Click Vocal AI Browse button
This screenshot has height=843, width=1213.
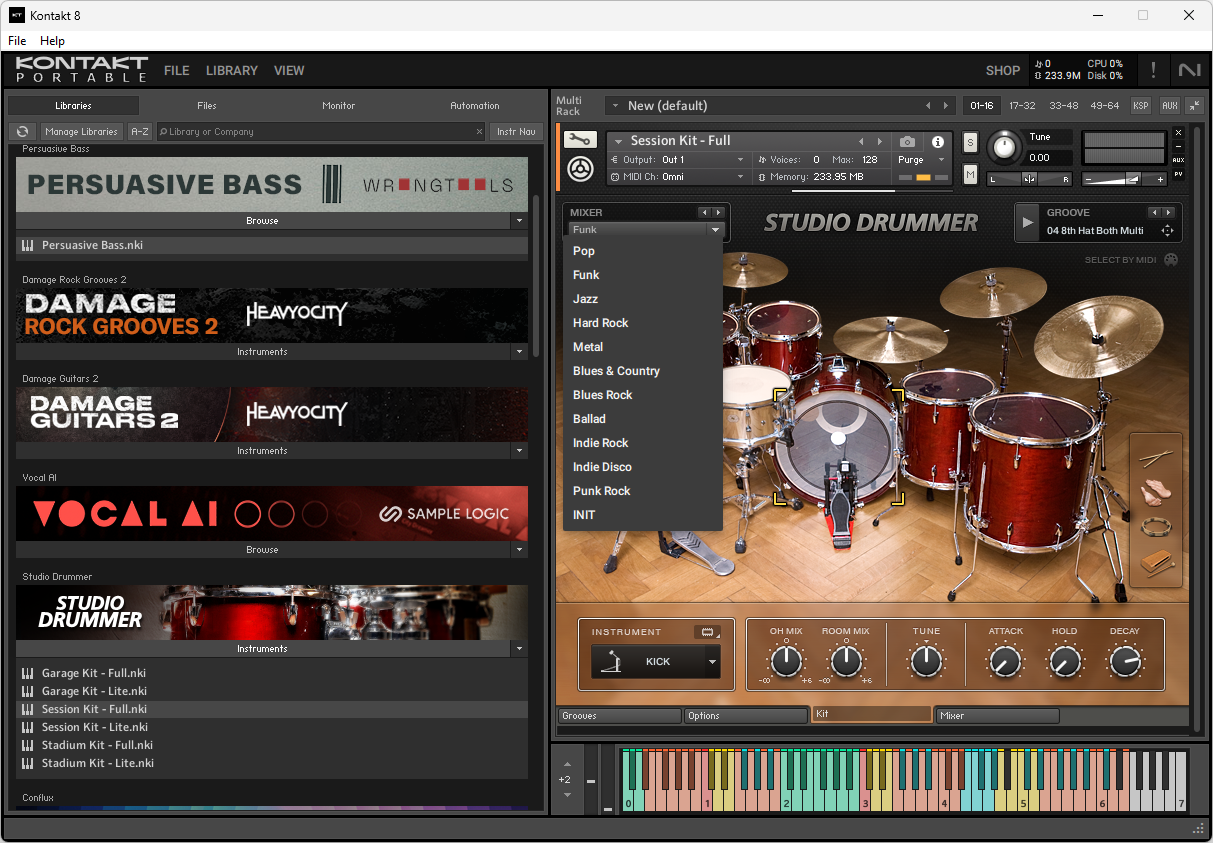[262, 550]
